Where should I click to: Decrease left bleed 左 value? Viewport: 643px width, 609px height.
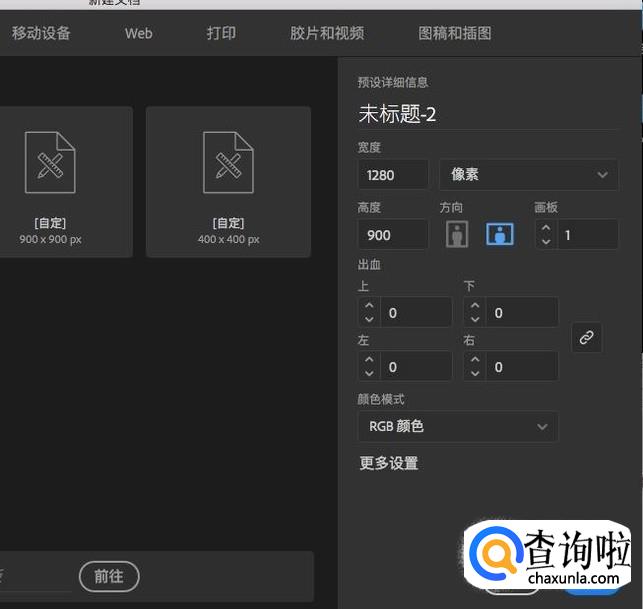point(369,373)
